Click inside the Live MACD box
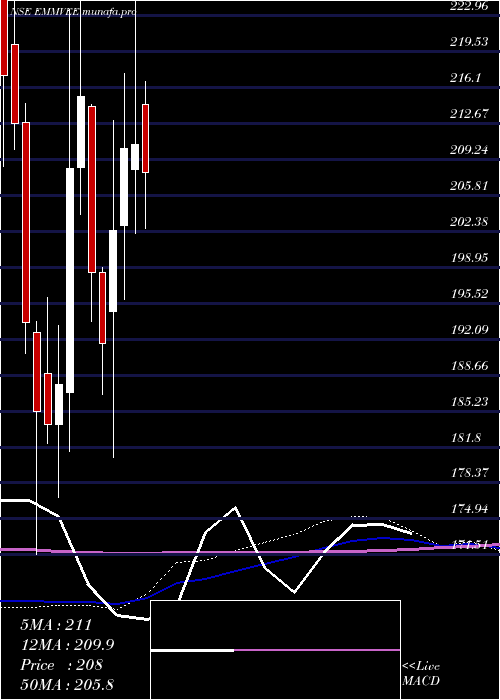 (x=275, y=650)
